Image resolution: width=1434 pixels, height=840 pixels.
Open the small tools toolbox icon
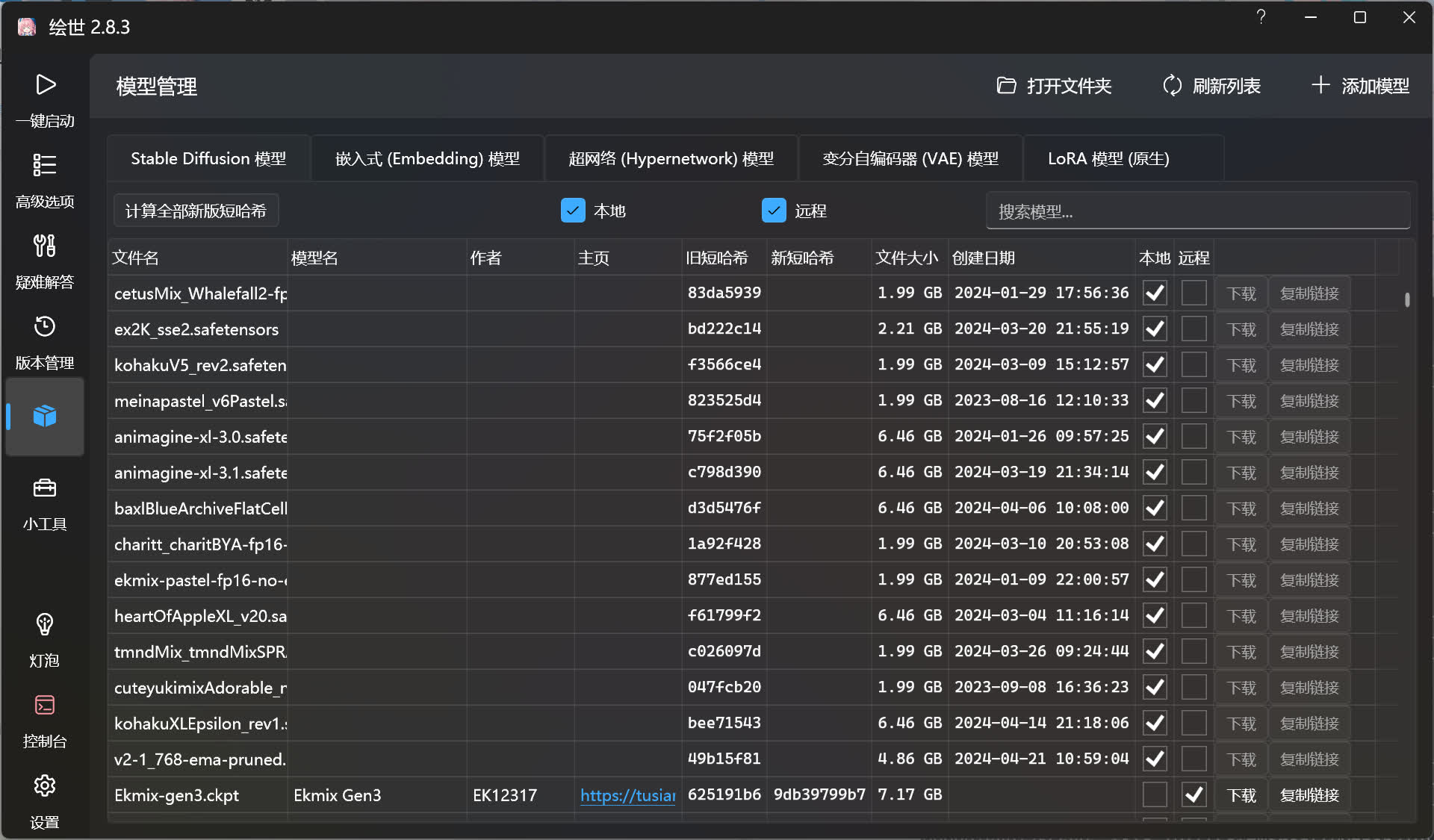45,488
